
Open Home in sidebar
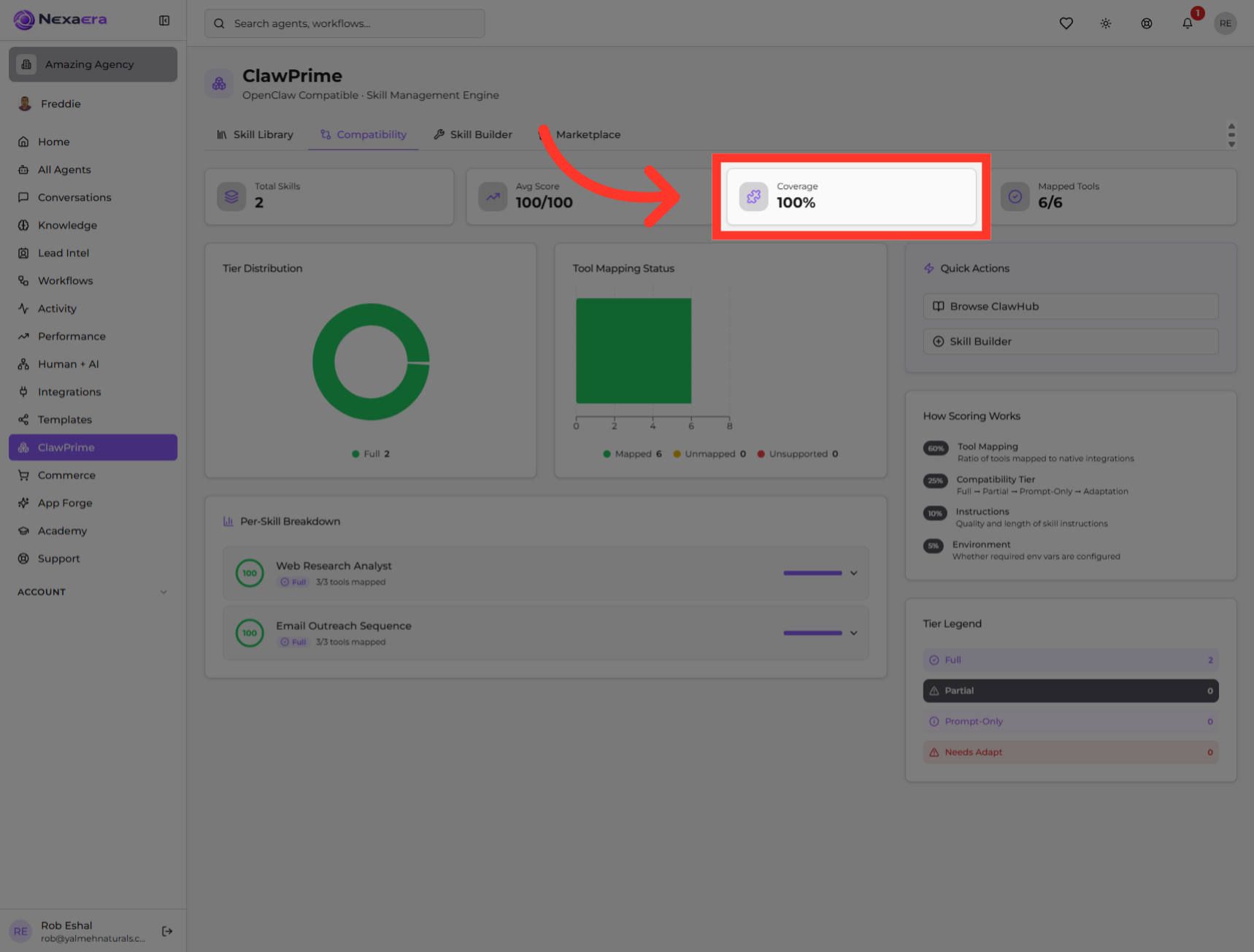[x=93, y=142]
